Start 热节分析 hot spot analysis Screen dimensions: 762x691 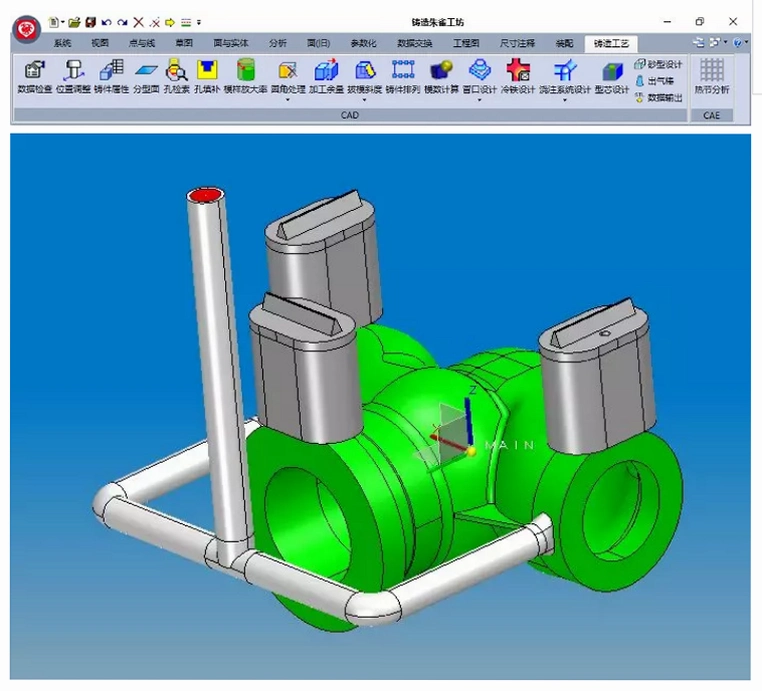point(711,76)
